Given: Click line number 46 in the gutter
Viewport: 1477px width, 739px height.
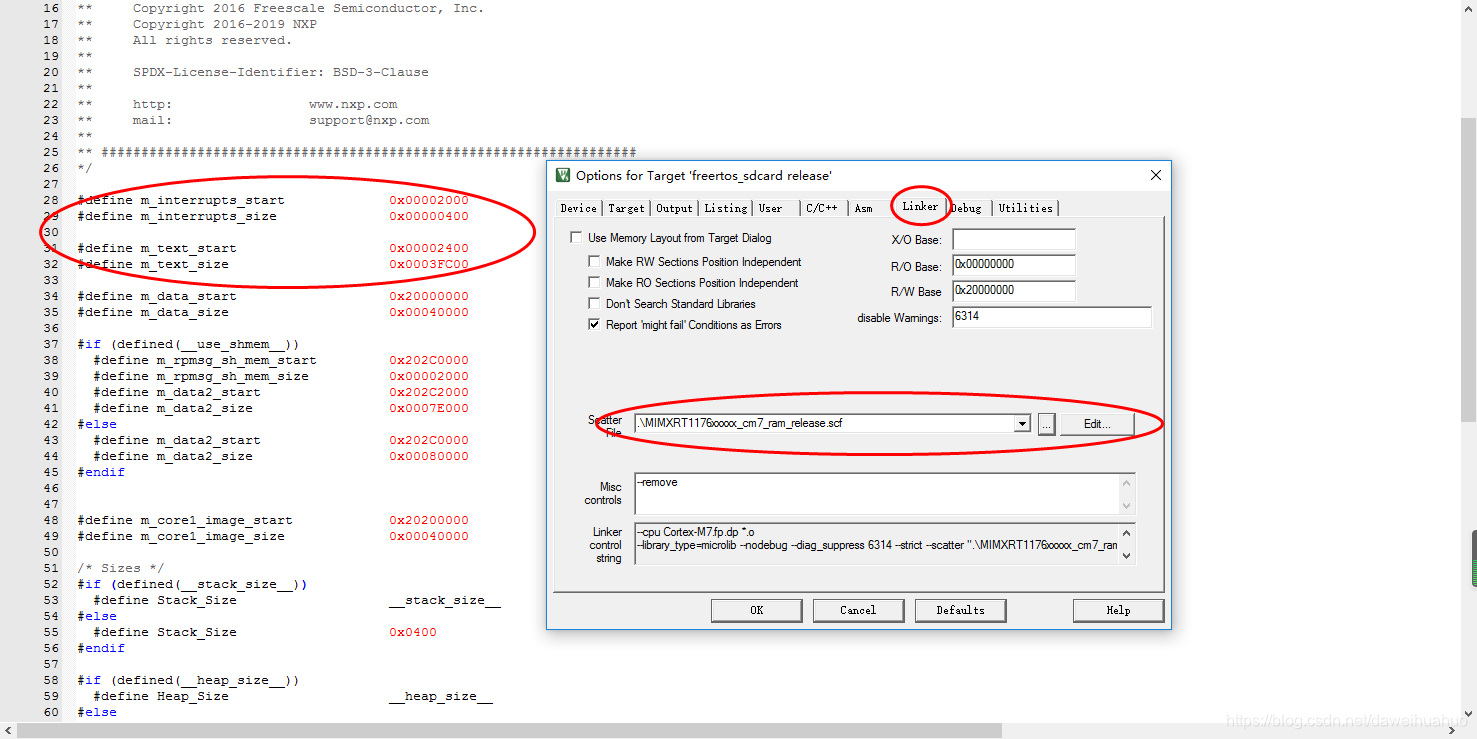Looking at the screenshot, I should pos(51,488).
